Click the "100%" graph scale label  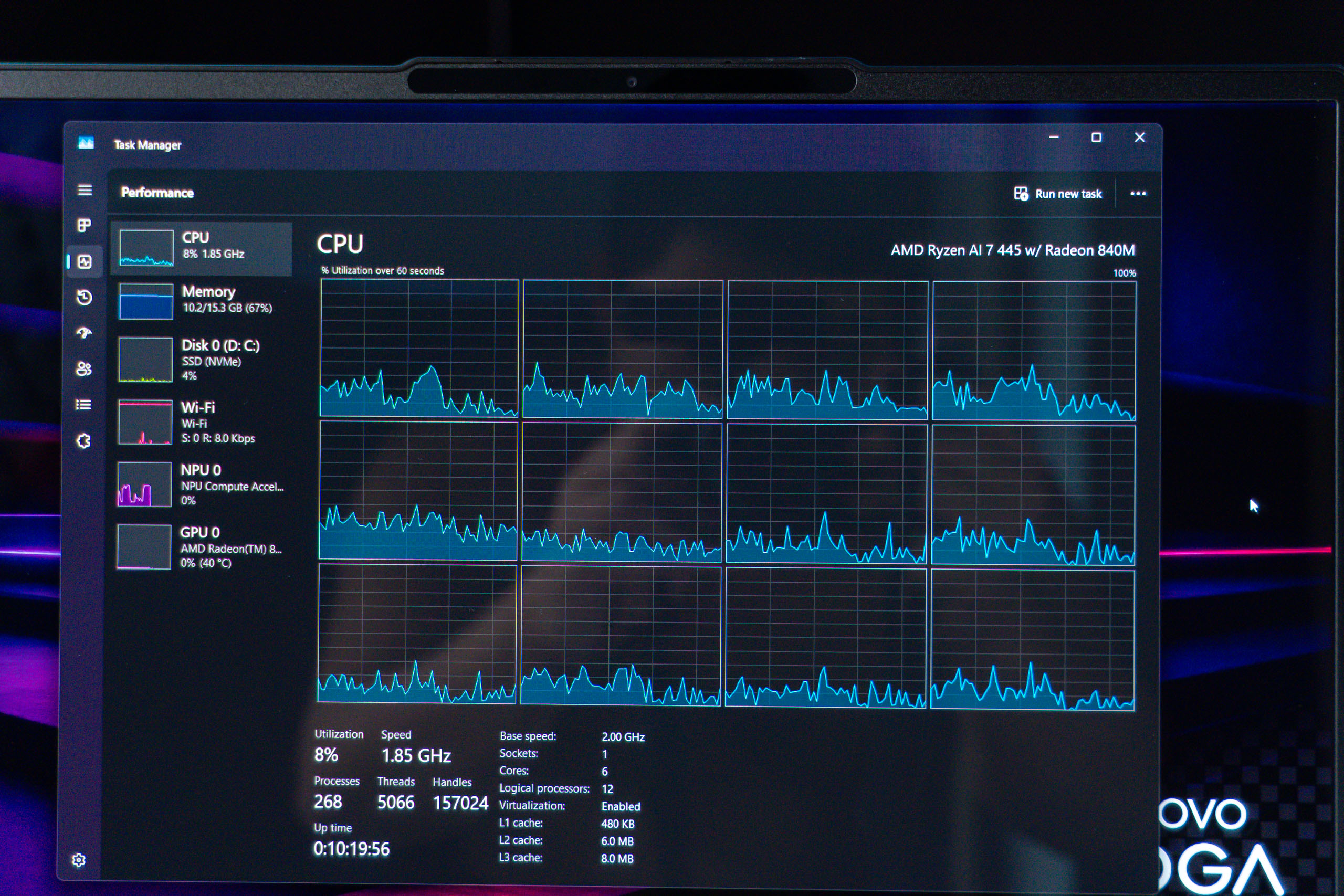1124,273
